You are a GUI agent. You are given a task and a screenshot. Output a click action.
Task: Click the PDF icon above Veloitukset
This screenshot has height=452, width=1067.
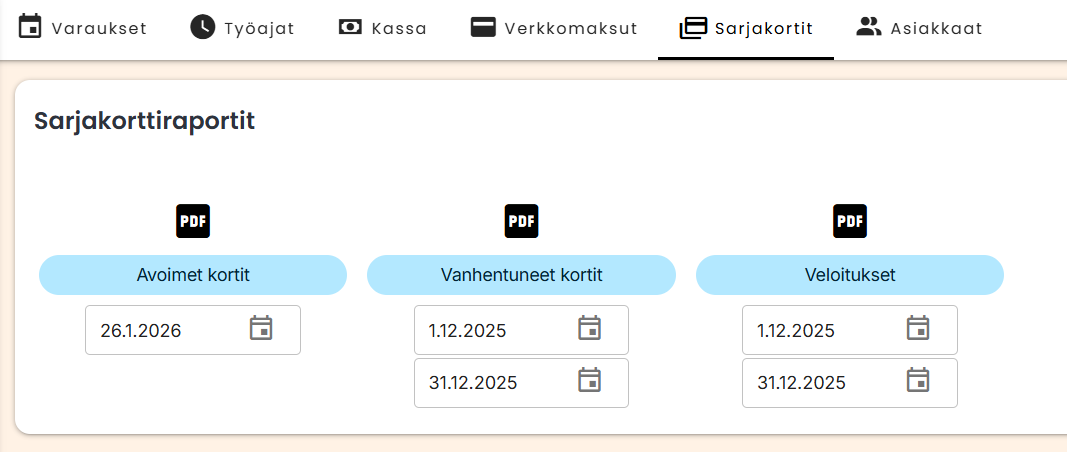pyautogui.click(x=850, y=221)
